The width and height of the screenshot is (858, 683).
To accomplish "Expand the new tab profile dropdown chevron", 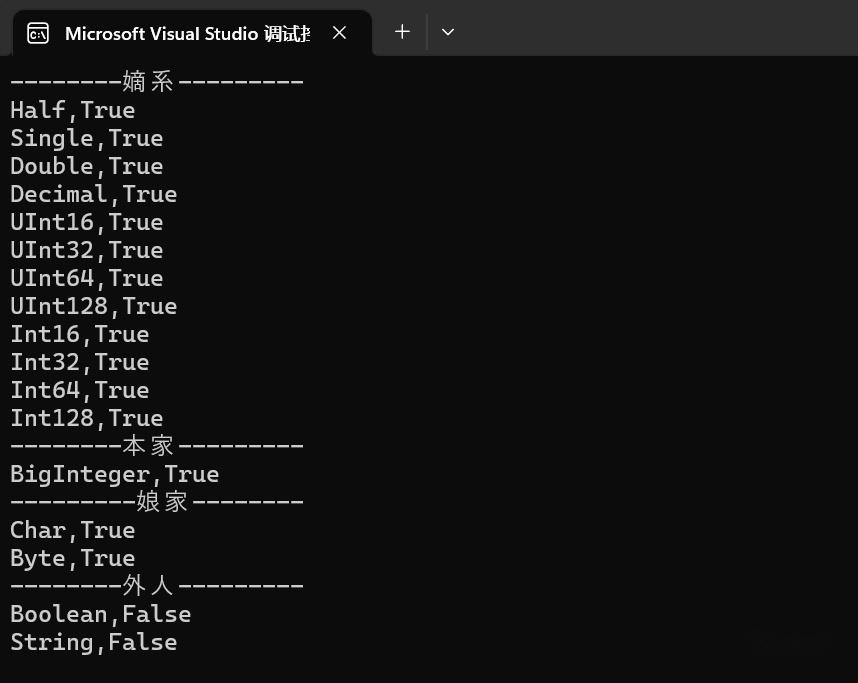I will click(x=448, y=32).
